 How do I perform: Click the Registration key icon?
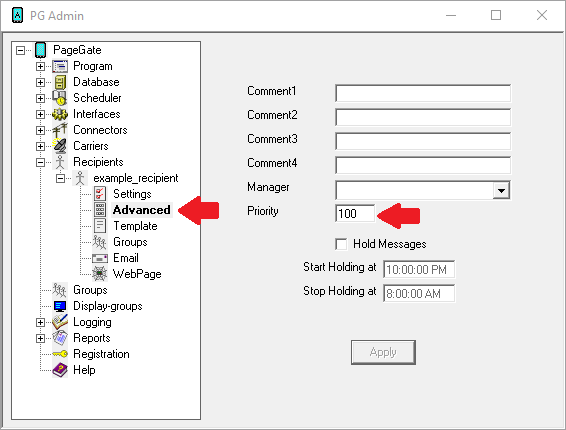tap(60, 354)
